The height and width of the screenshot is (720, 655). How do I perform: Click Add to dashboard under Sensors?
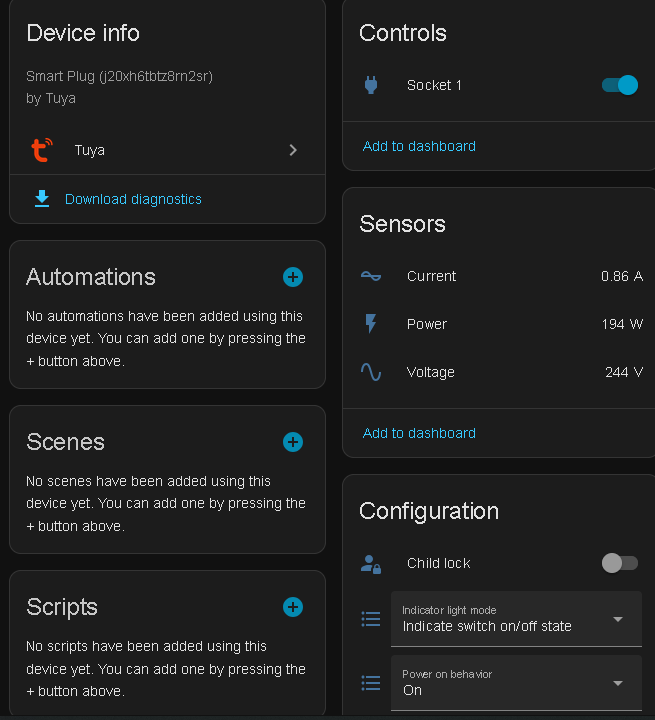tap(419, 433)
